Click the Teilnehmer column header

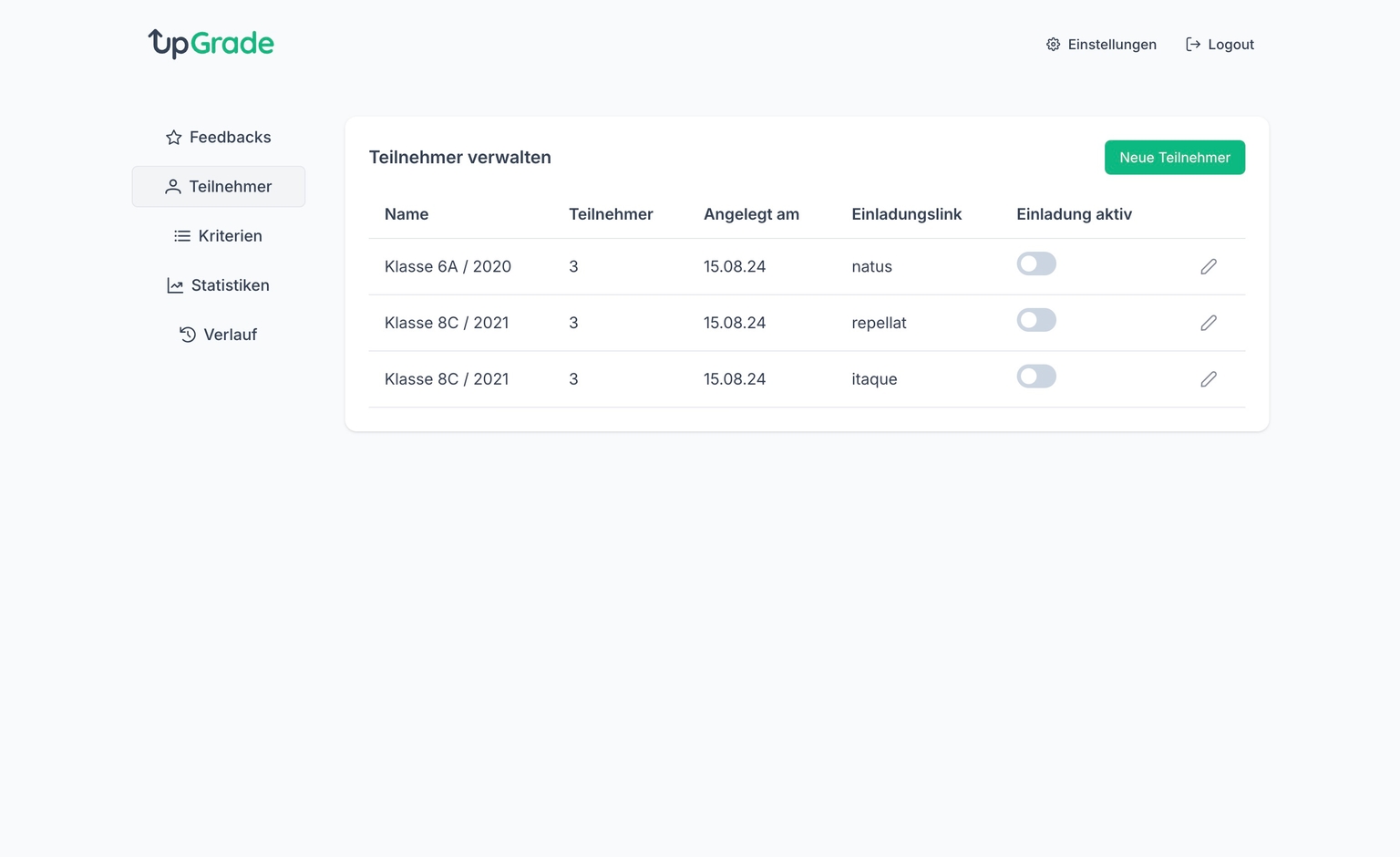coord(611,214)
